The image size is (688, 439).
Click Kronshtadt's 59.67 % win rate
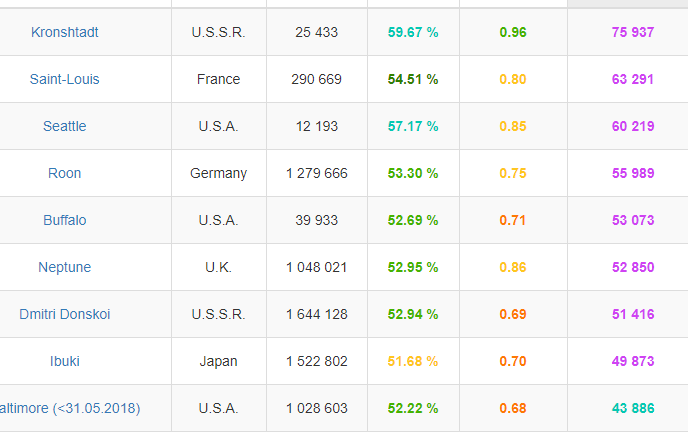(413, 32)
